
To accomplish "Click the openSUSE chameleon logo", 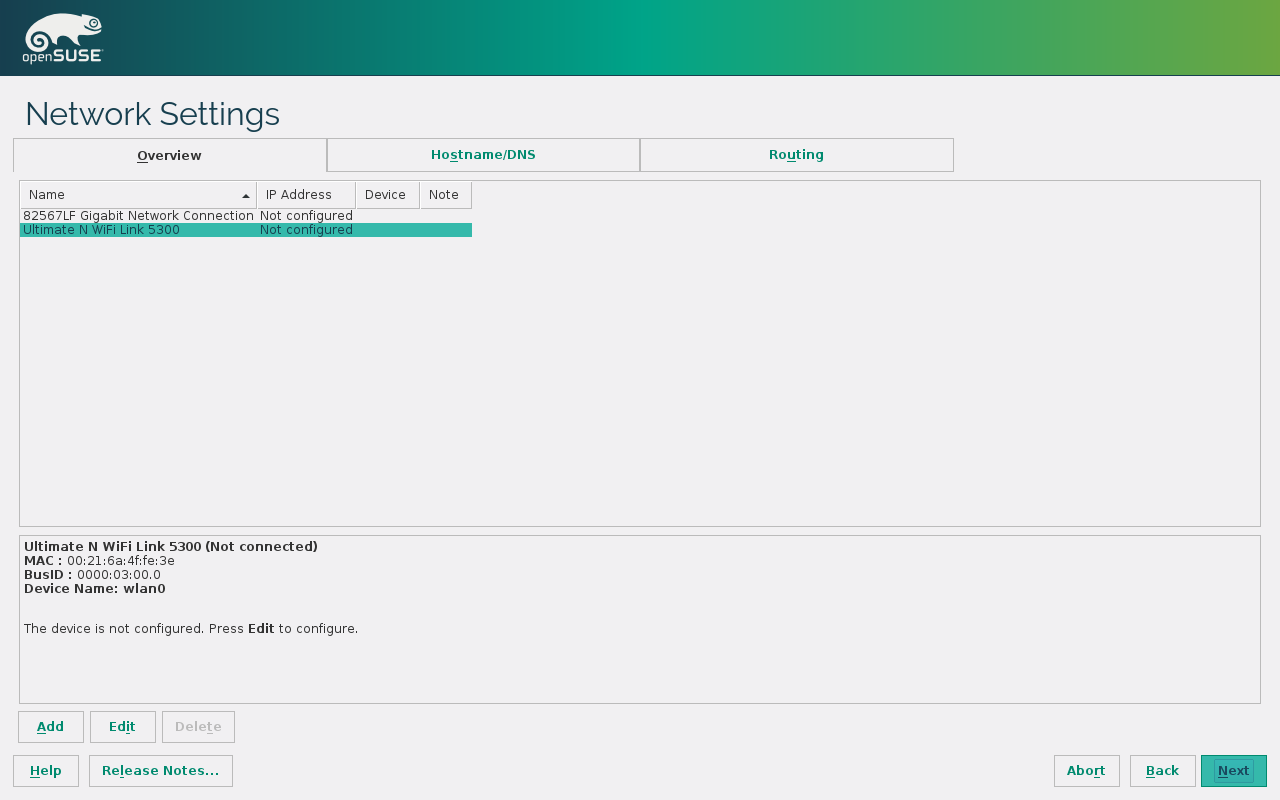I will pos(63,38).
